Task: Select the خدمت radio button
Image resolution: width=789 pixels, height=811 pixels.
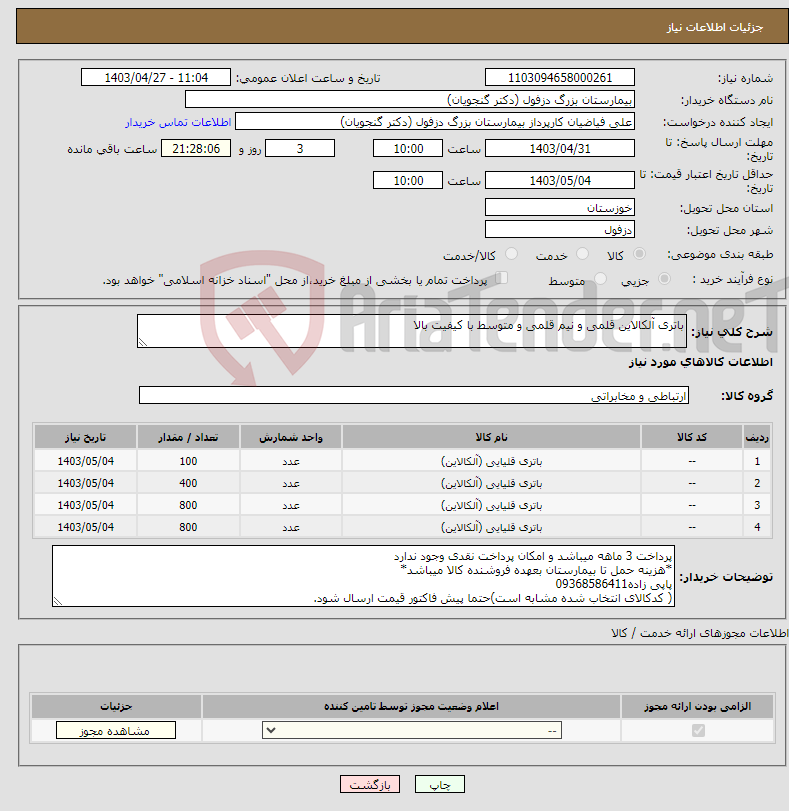Action: point(583,253)
